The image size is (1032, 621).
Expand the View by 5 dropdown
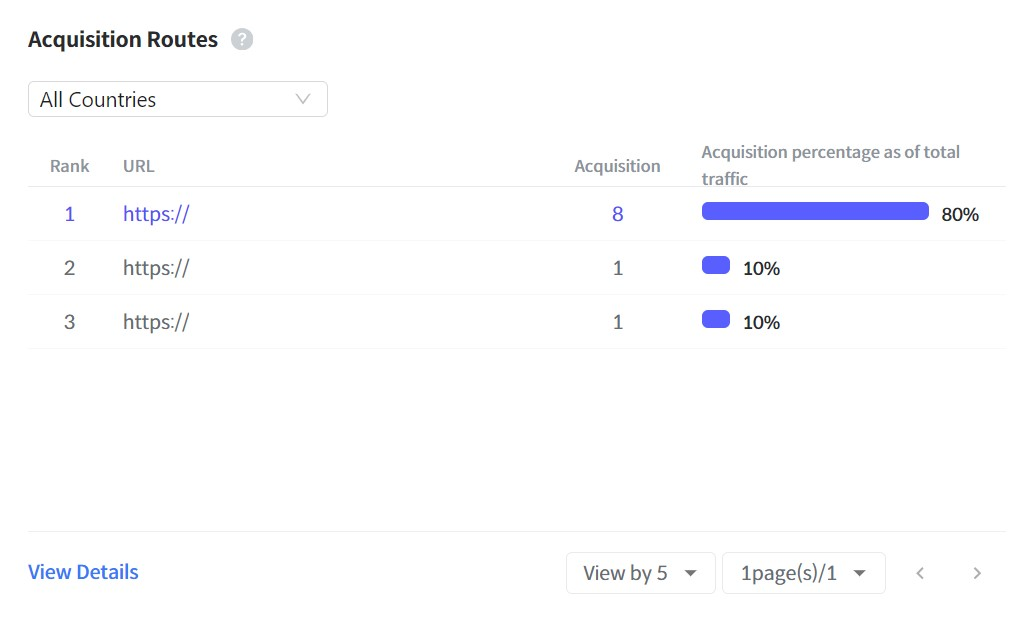640,573
